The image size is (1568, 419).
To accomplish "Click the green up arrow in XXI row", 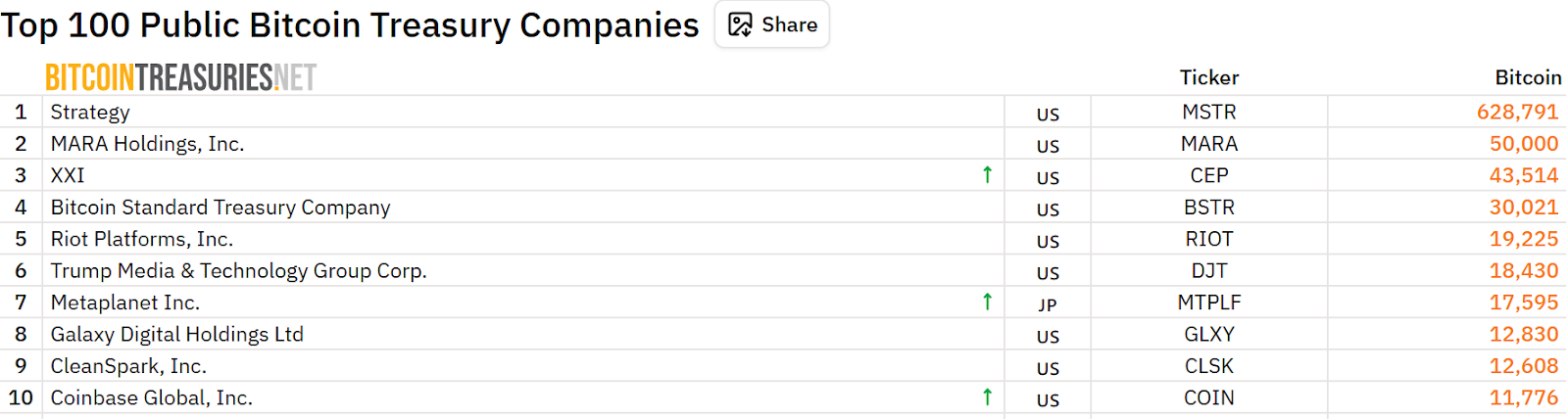I will (x=987, y=175).
